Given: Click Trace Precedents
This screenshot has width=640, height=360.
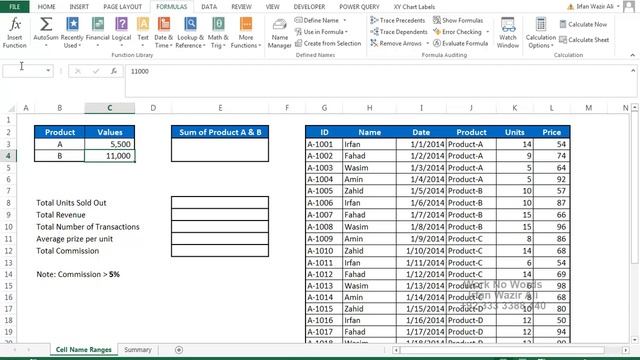Looking at the screenshot, I should tap(398, 20).
